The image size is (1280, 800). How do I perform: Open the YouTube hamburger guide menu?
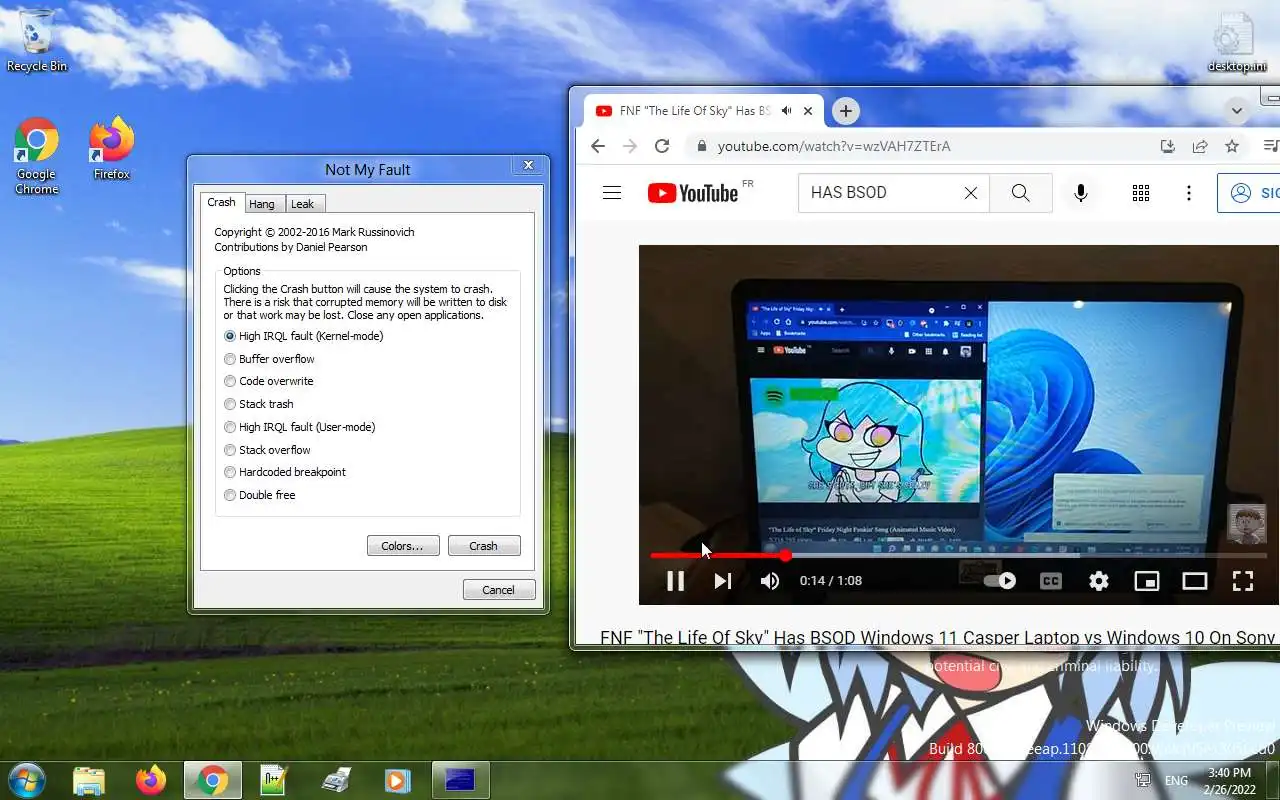click(612, 193)
